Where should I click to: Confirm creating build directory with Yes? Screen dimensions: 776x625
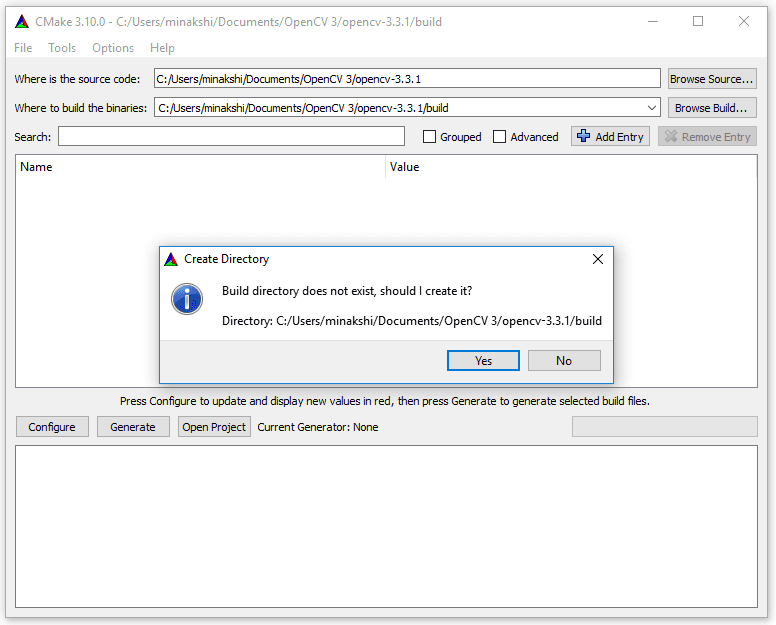[x=483, y=361]
